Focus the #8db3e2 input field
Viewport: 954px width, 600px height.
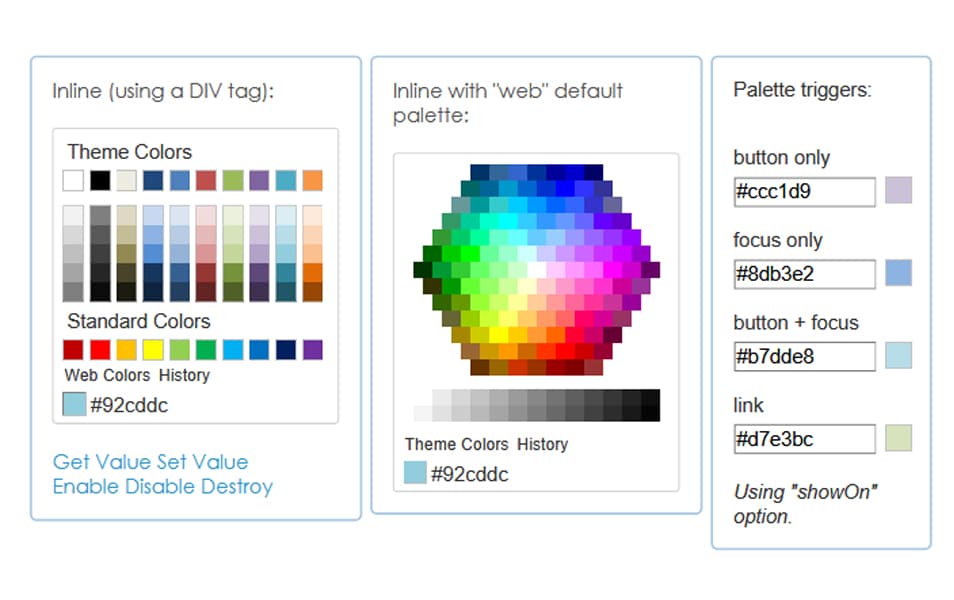804,273
